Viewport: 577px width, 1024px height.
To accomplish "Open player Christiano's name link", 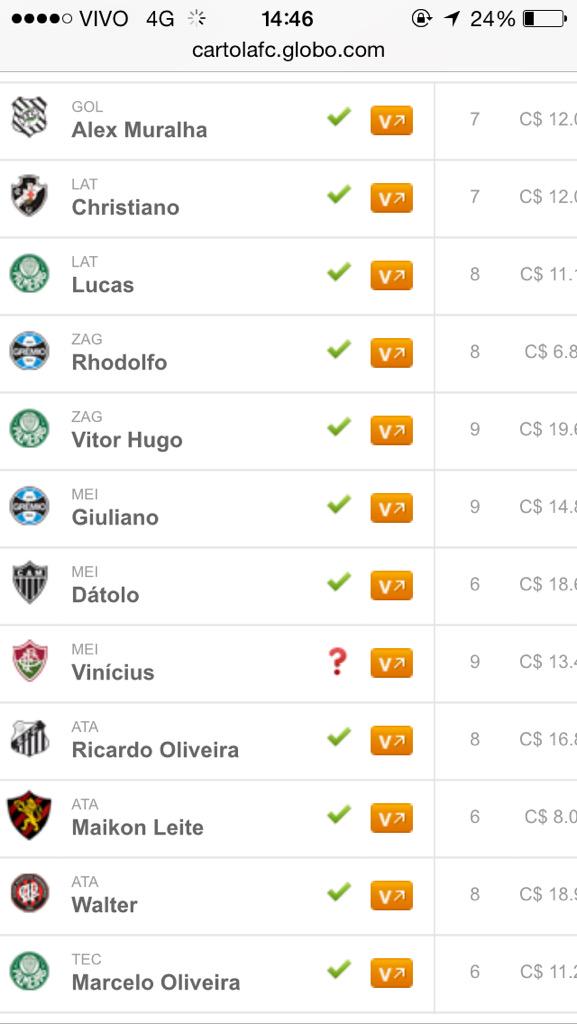I will point(125,207).
